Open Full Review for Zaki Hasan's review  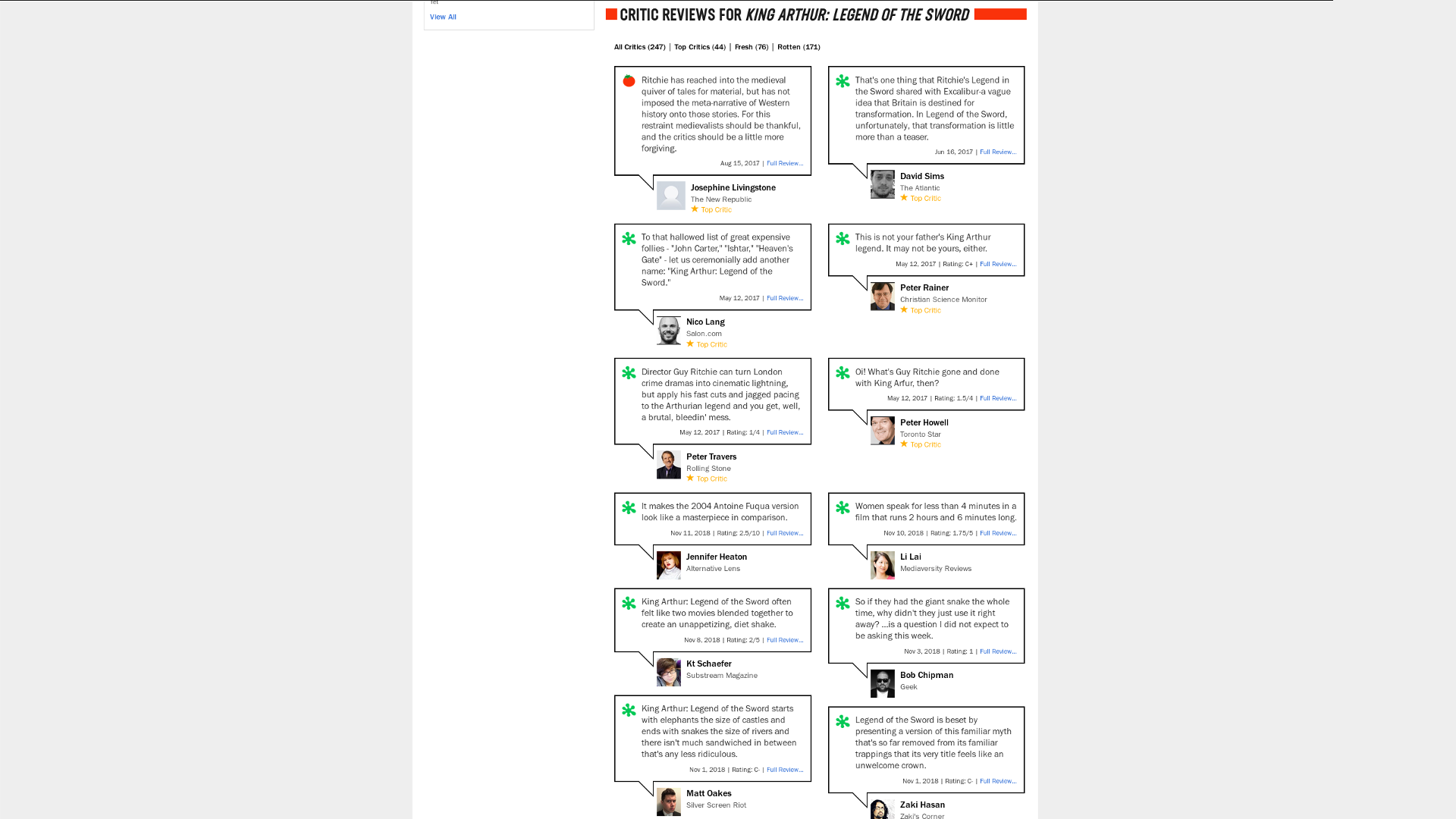tap(998, 781)
